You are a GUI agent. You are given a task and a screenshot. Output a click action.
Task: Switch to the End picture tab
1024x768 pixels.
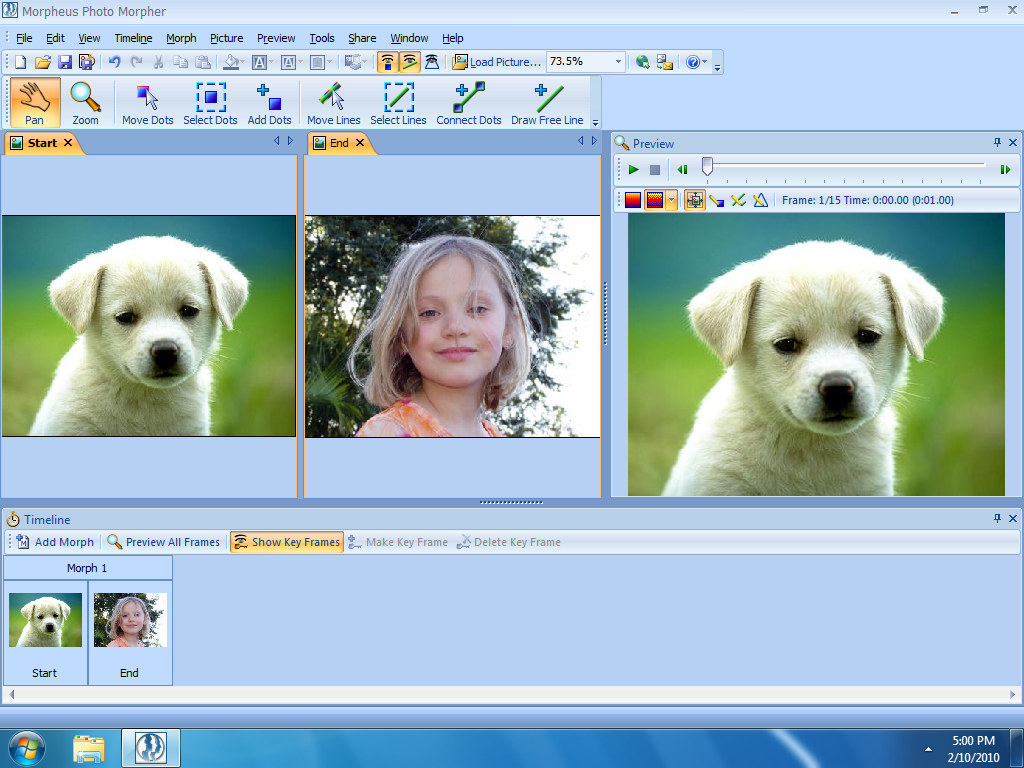click(339, 143)
